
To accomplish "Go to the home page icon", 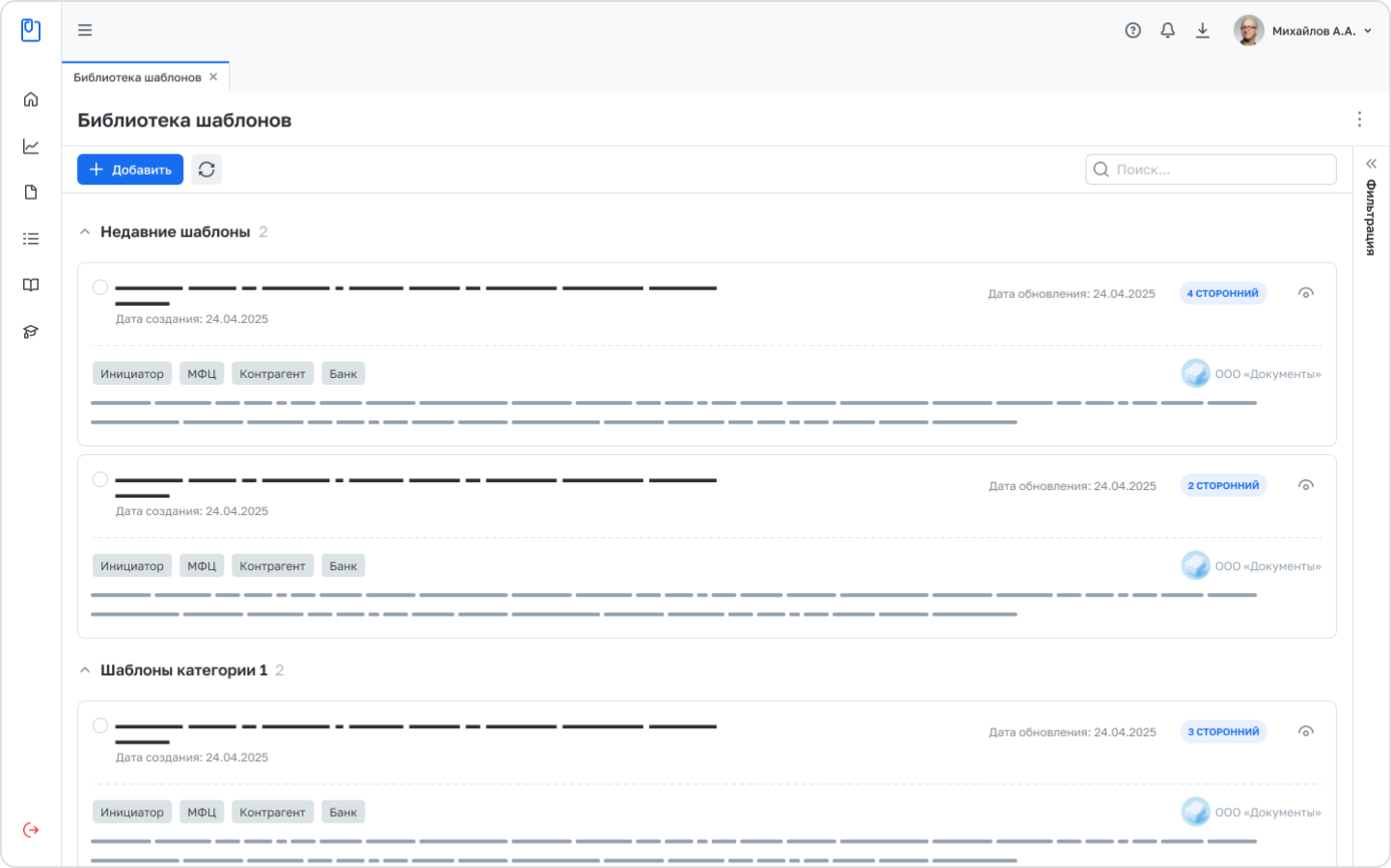I will 31,99.
